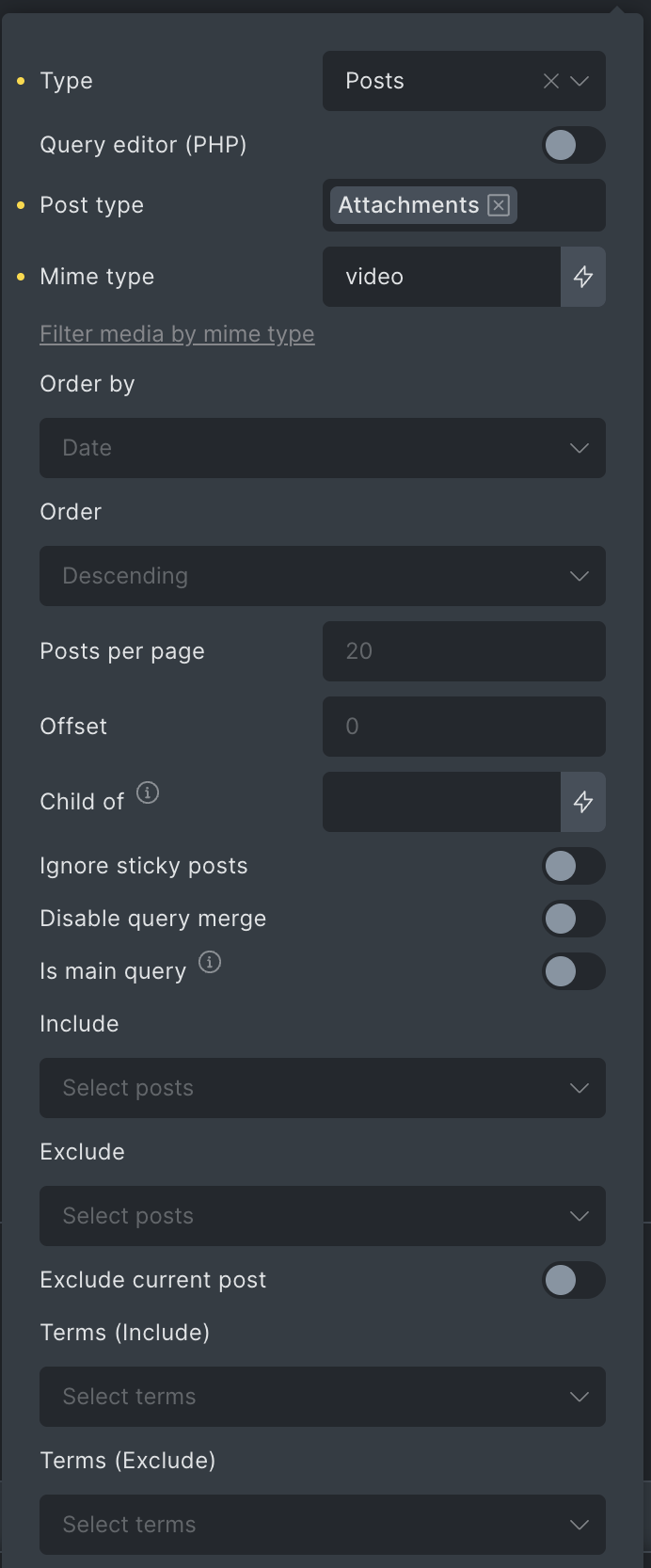Expand Terms (Include) select terms dropdown
This screenshot has height=1568, width=651.
click(323, 1397)
